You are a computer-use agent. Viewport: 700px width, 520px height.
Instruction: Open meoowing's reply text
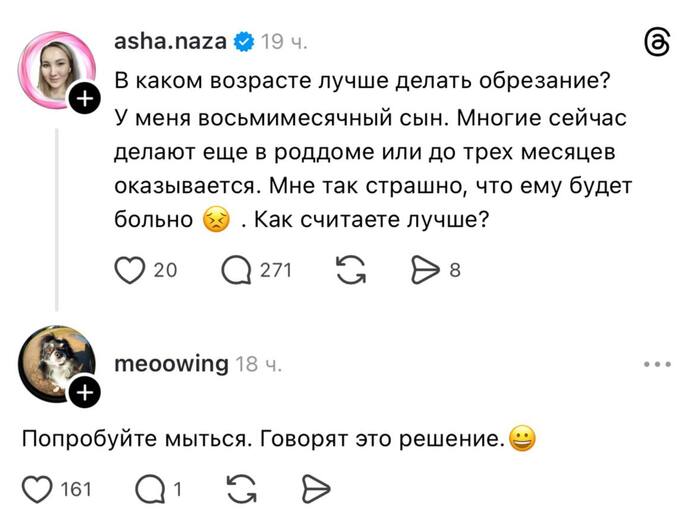coord(279,439)
